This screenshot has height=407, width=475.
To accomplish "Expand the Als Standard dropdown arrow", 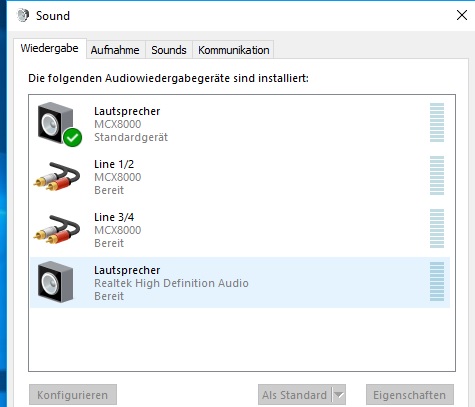I will pos(339,395).
